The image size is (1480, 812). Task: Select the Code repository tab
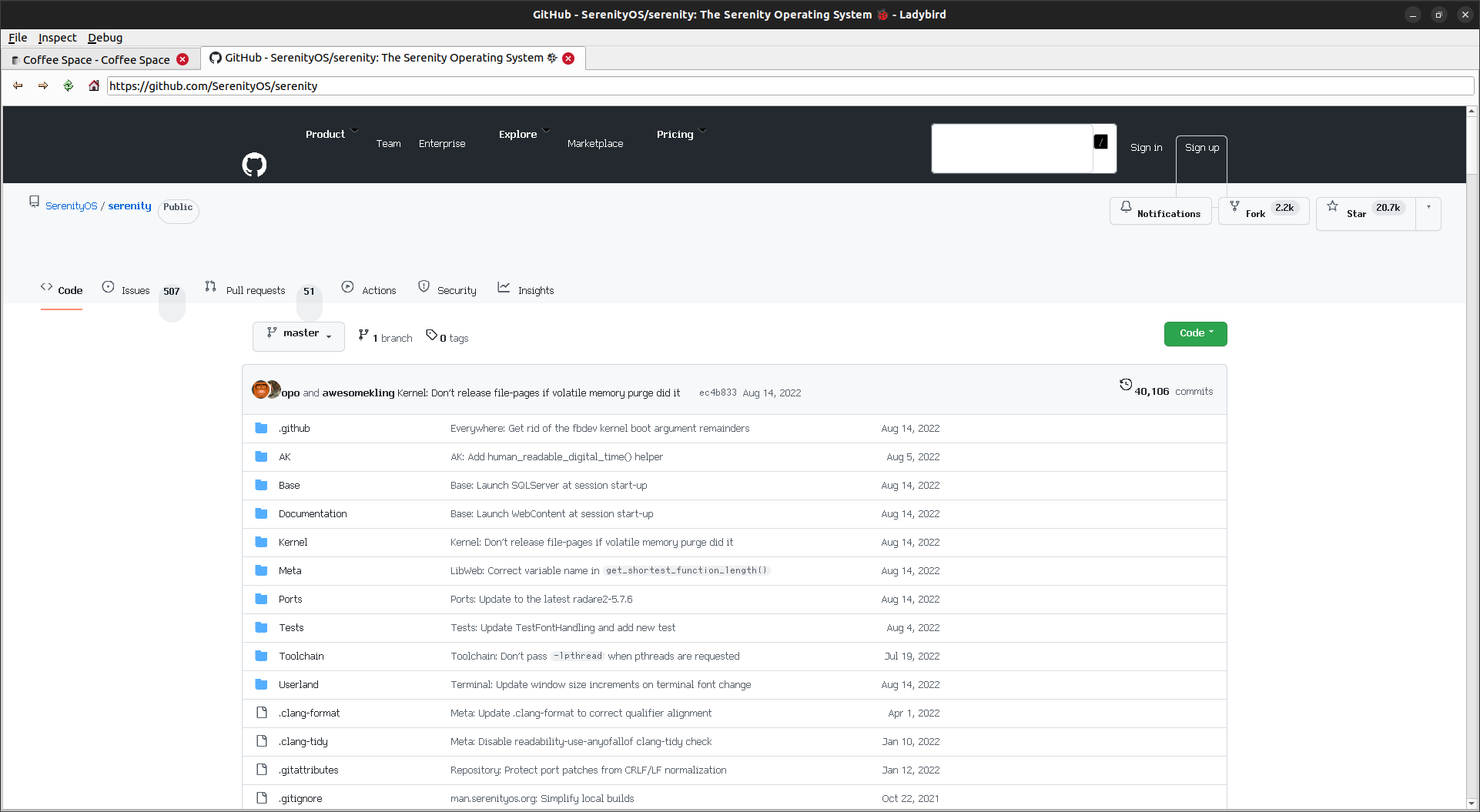coord(62,290)
